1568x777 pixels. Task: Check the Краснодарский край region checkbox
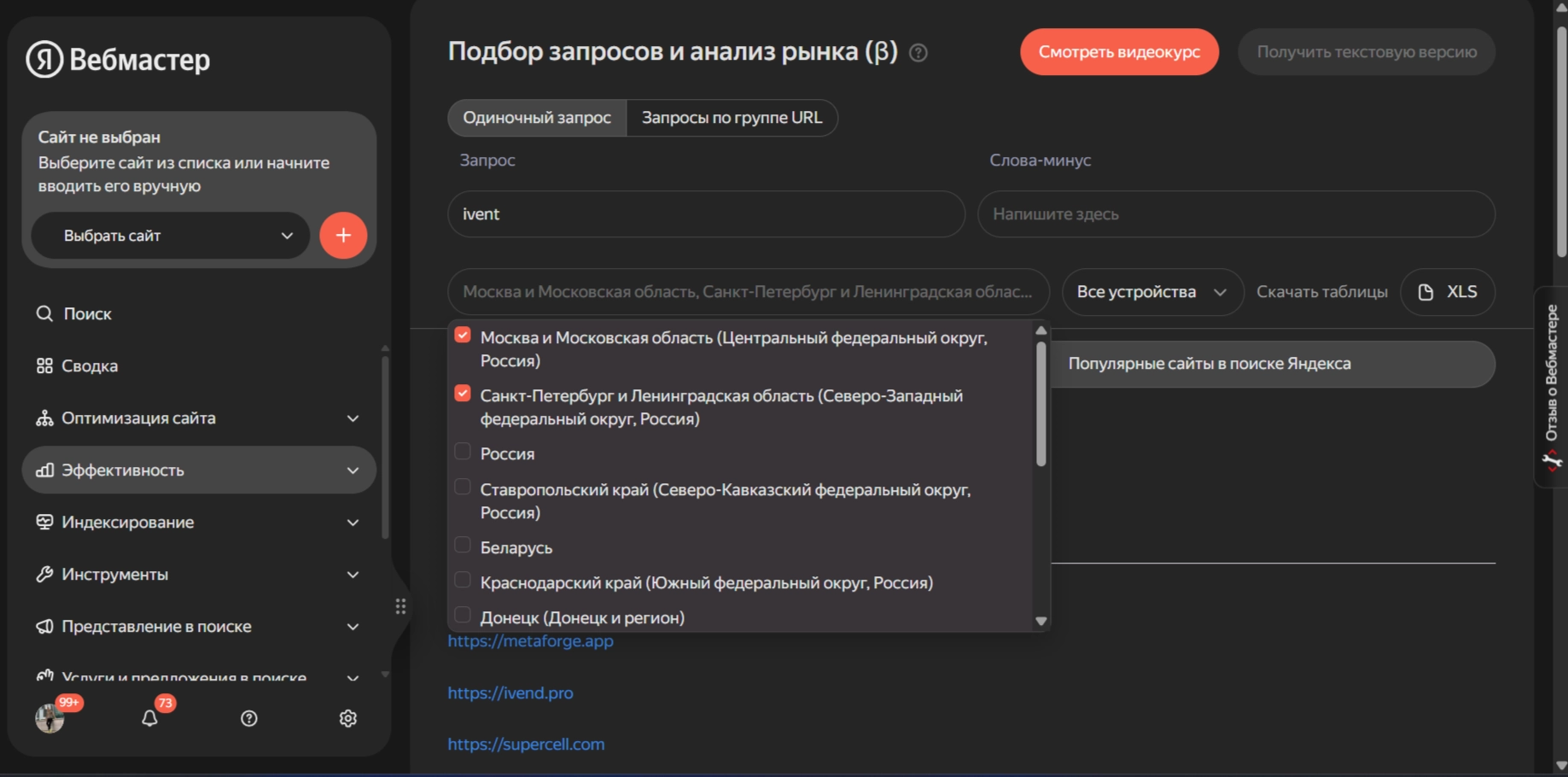tap(463, 580)
